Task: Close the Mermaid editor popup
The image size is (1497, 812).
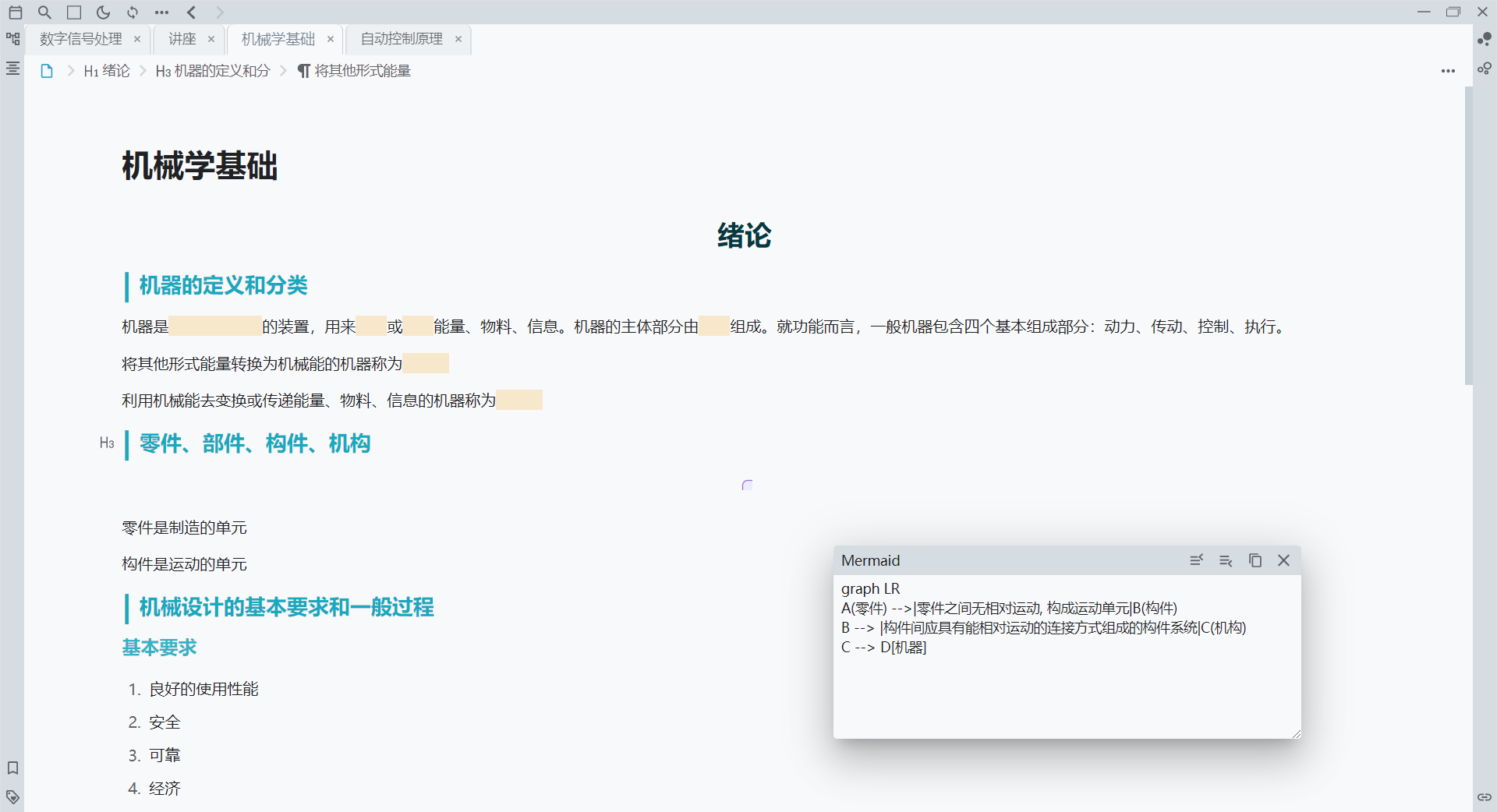Action: [x=1283, y=560]
